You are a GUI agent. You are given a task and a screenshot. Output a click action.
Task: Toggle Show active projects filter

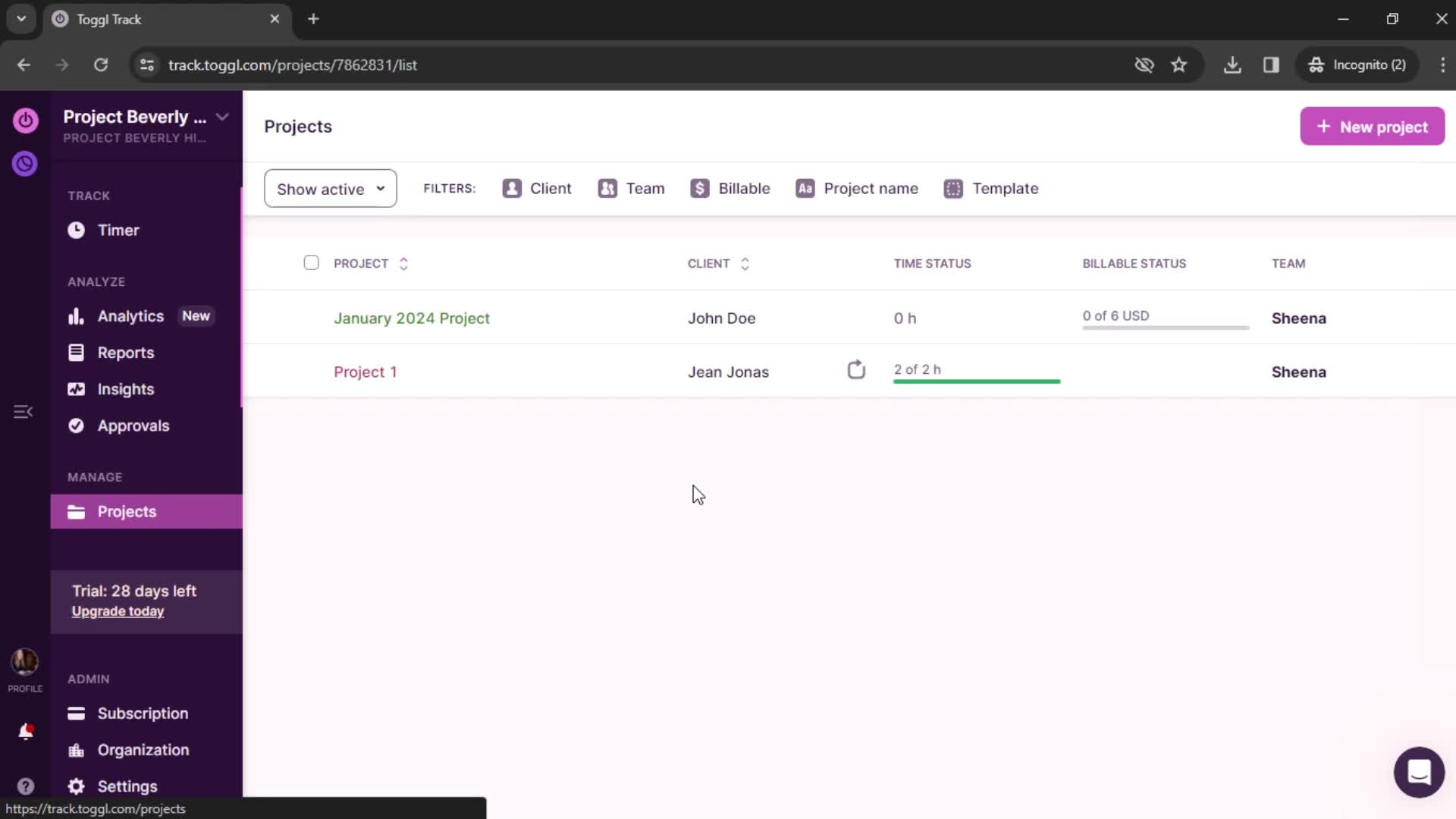[330, 188]
